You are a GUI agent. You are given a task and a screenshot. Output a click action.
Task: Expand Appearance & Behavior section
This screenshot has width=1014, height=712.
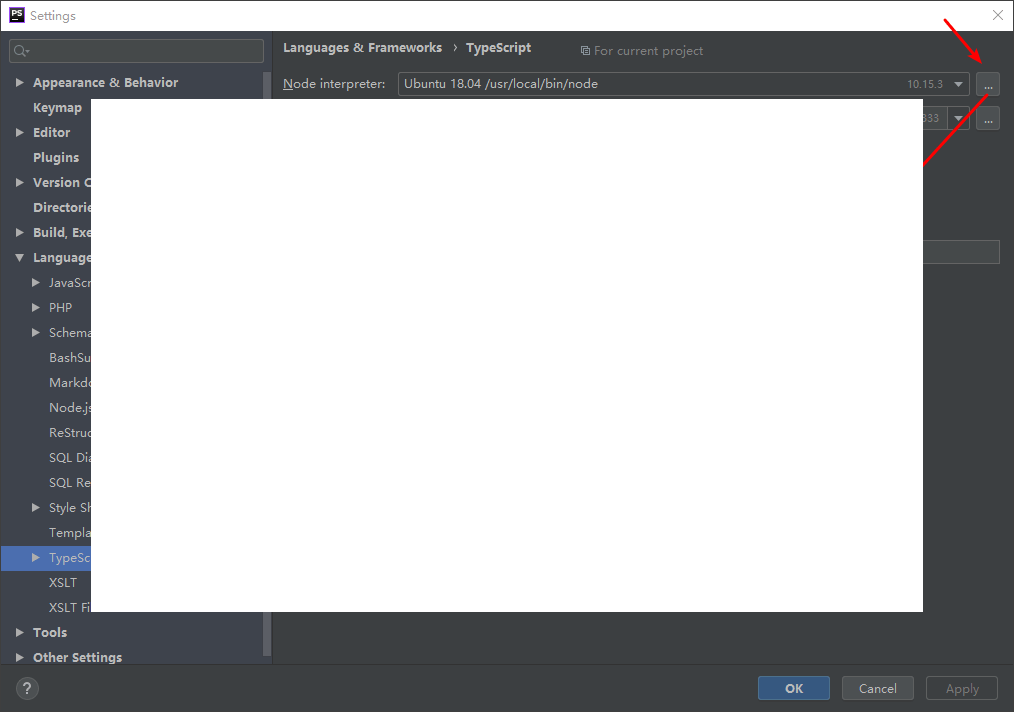tap(19, 83)
